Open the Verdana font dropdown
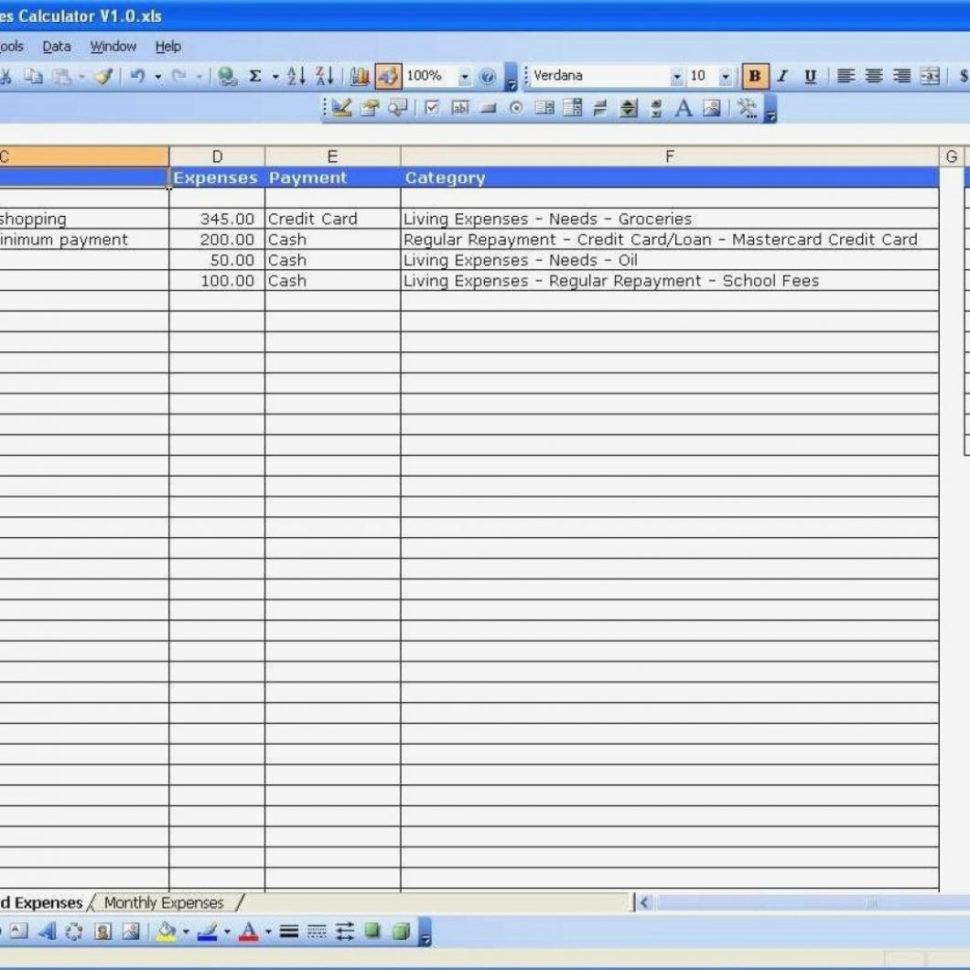Viewport: 970px width, 970px height. tap(676, 74)
